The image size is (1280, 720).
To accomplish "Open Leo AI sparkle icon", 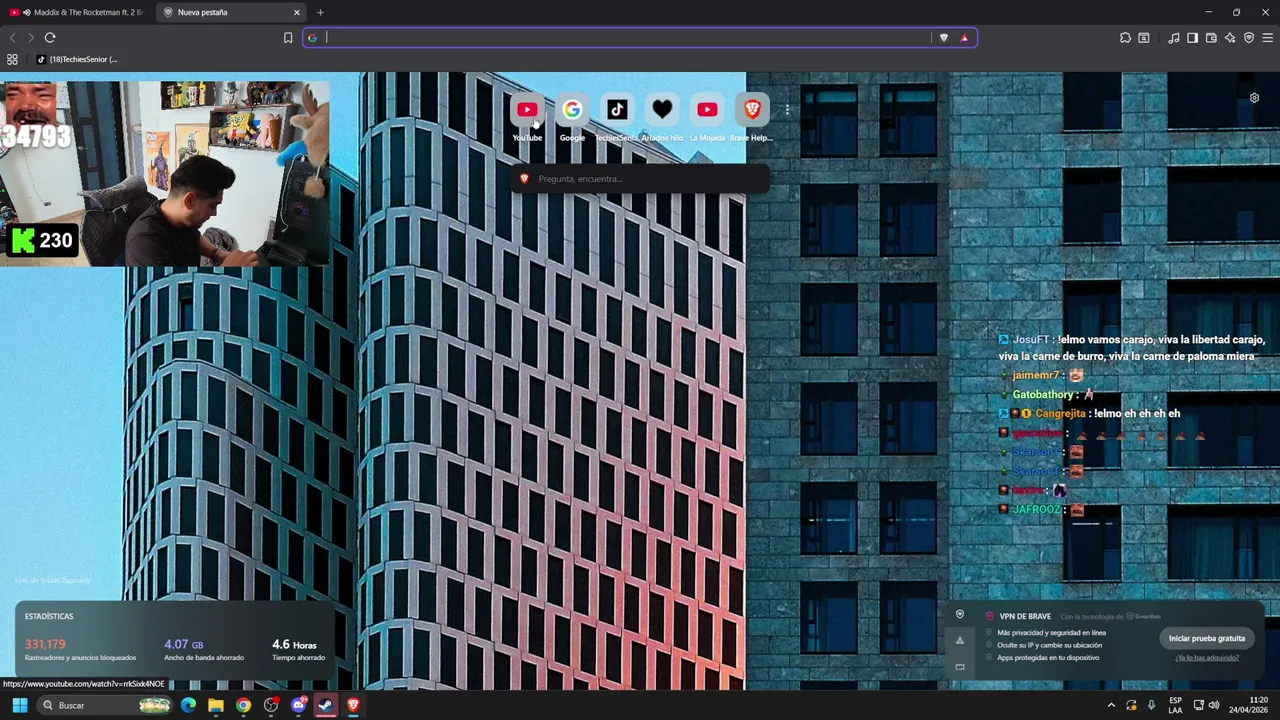I will tap(1230, 38).
